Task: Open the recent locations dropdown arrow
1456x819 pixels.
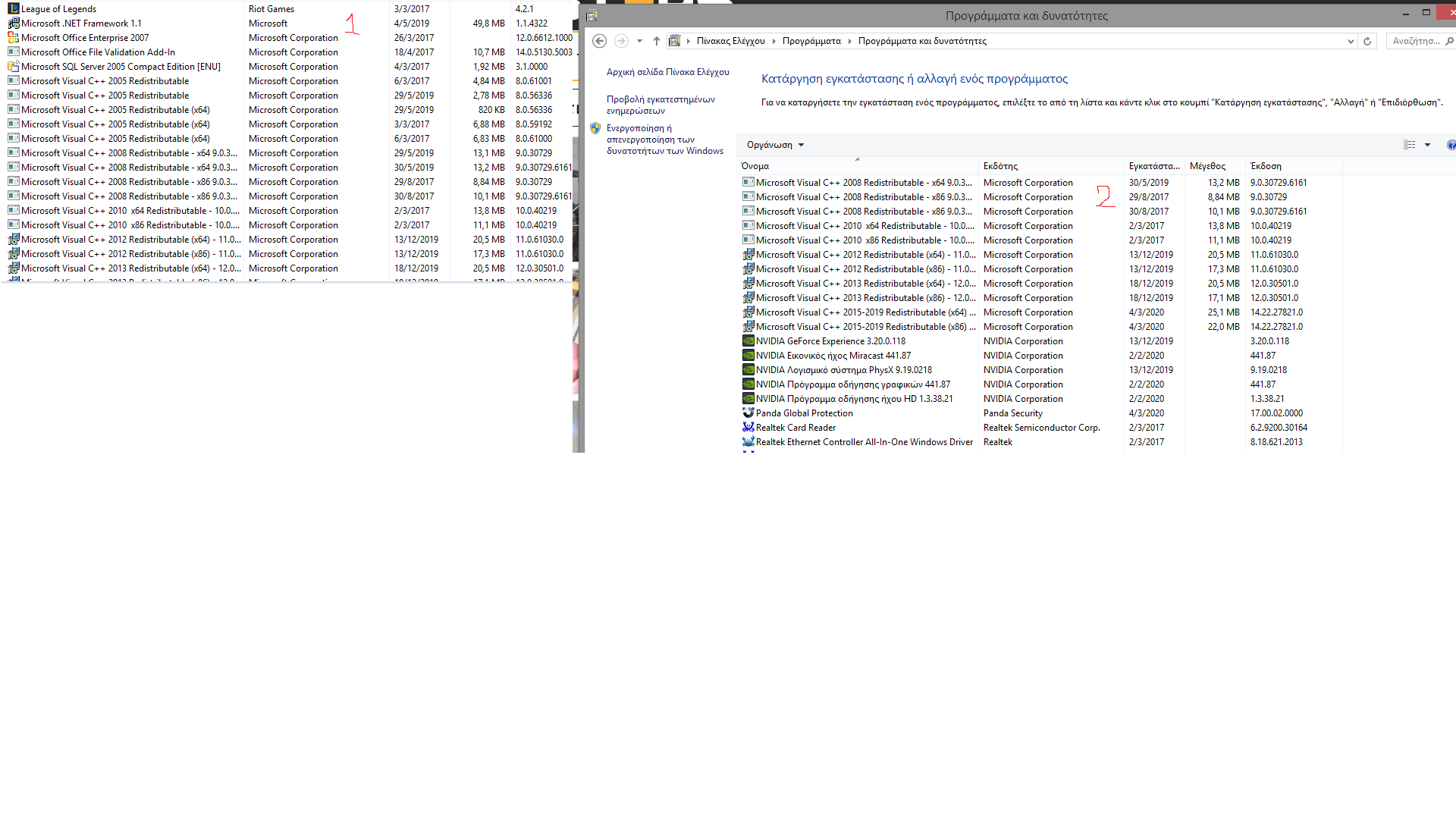Action: click(x=639, y=41)
